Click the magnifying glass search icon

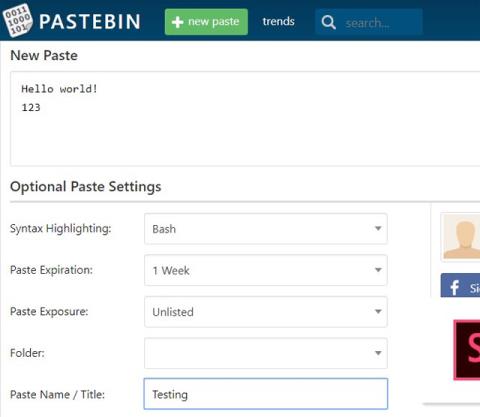point(328,22)
